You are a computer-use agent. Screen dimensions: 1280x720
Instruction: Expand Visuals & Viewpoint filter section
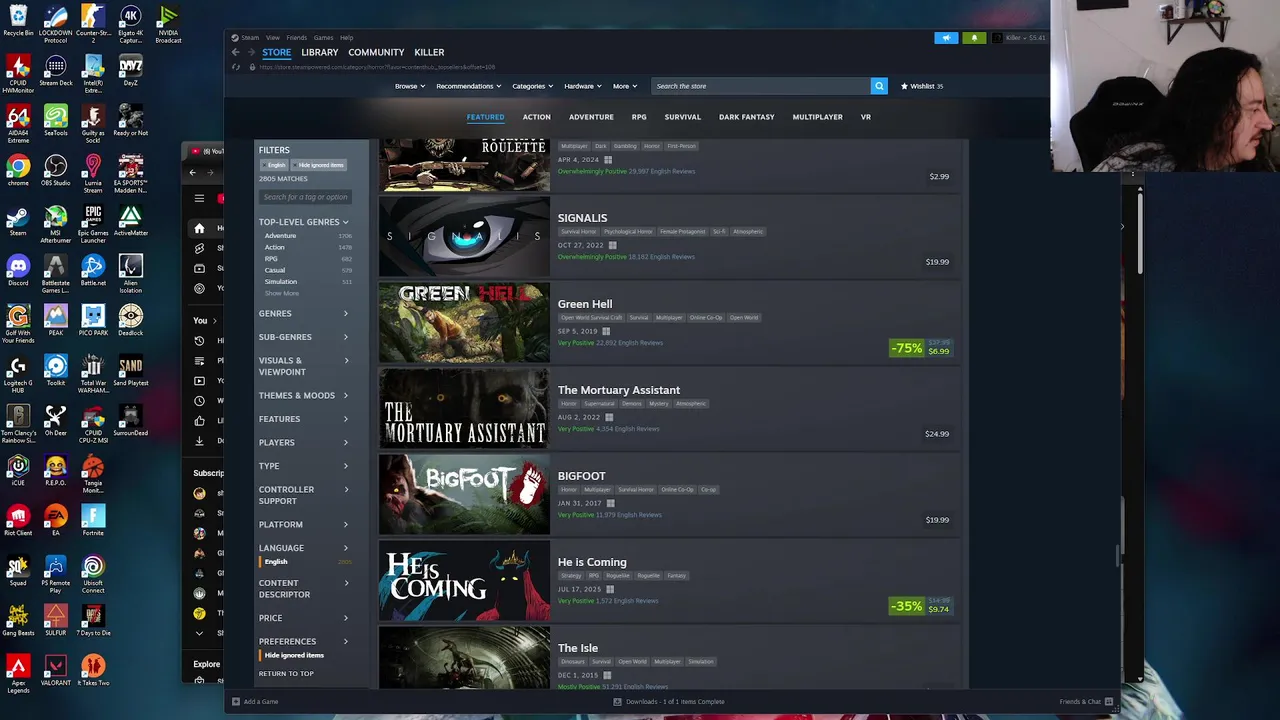pyautogui.click(x=304, y=366)
